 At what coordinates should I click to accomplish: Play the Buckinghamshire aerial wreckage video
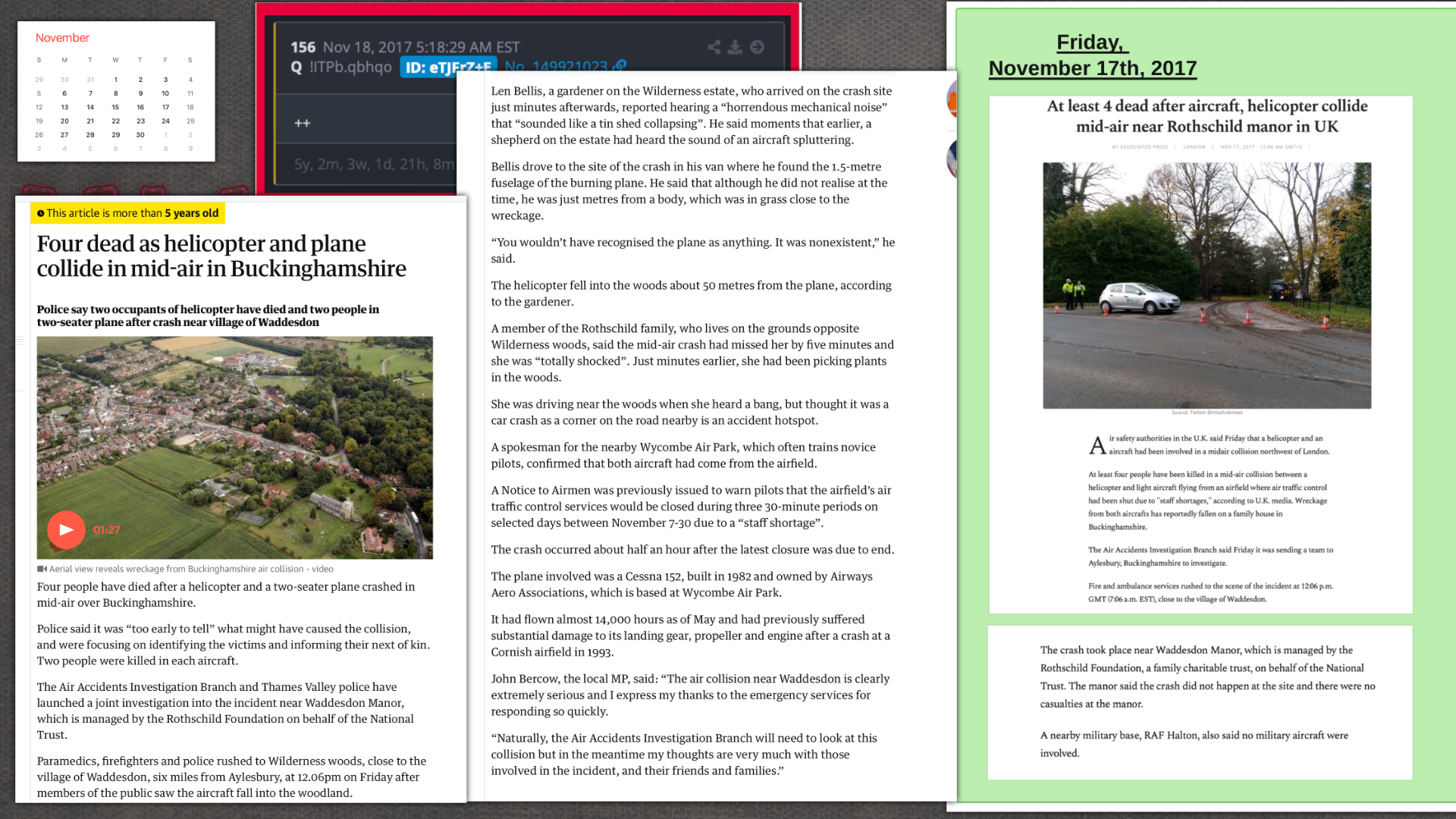pos(66,529)
